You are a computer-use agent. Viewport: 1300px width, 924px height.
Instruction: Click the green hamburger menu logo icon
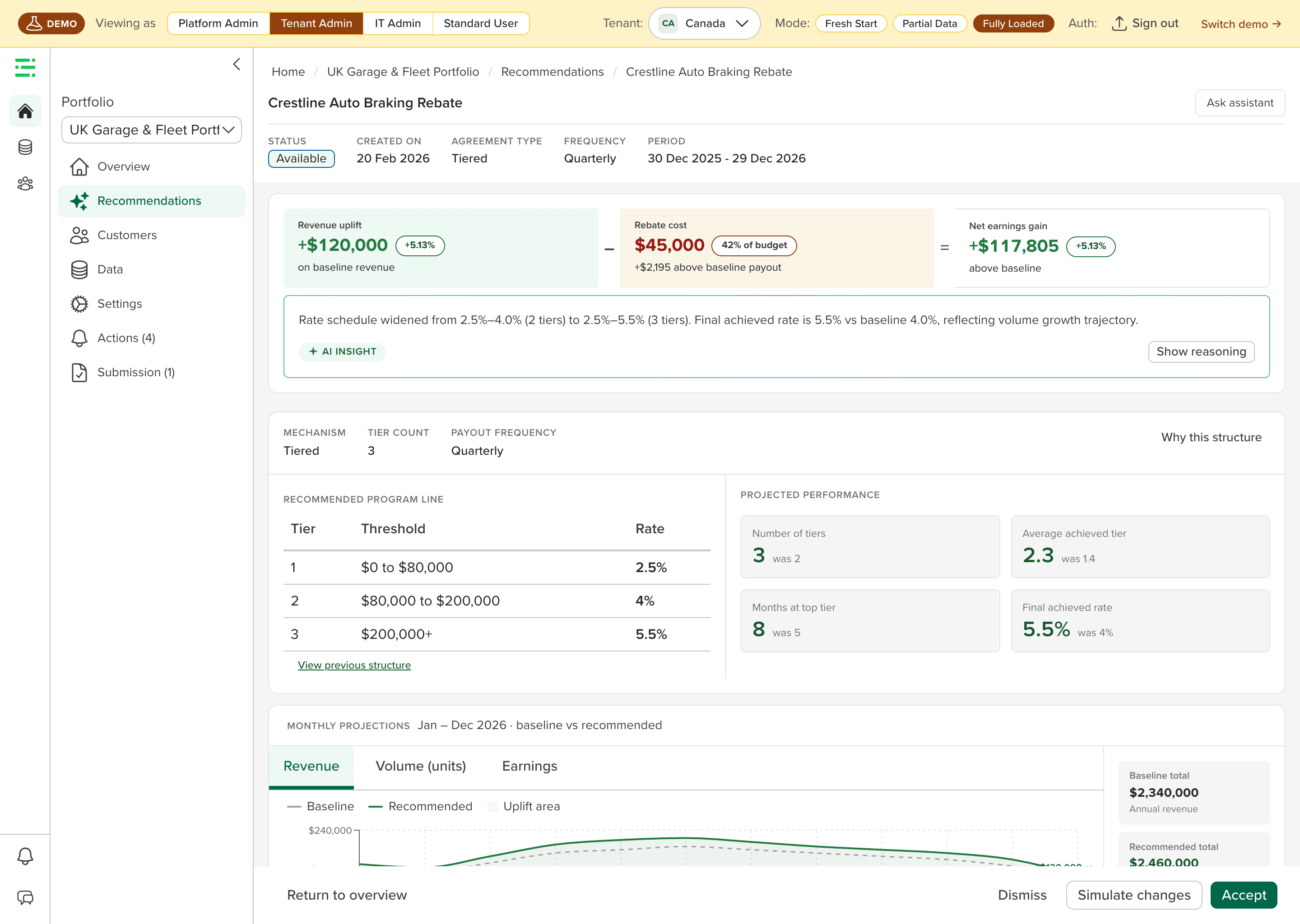click(25, 68)
